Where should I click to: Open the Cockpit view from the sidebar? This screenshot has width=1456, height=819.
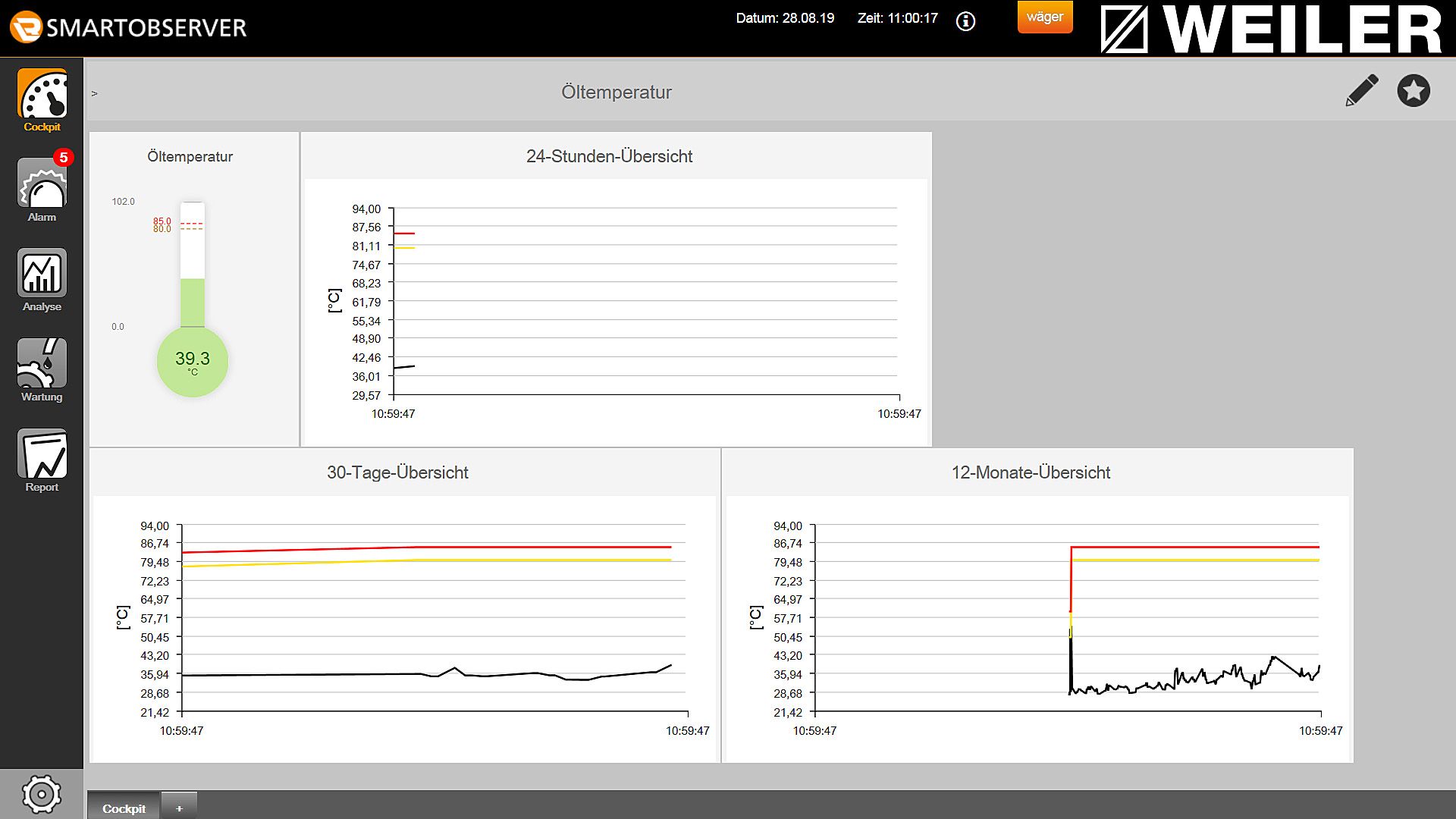pos(42,99)
